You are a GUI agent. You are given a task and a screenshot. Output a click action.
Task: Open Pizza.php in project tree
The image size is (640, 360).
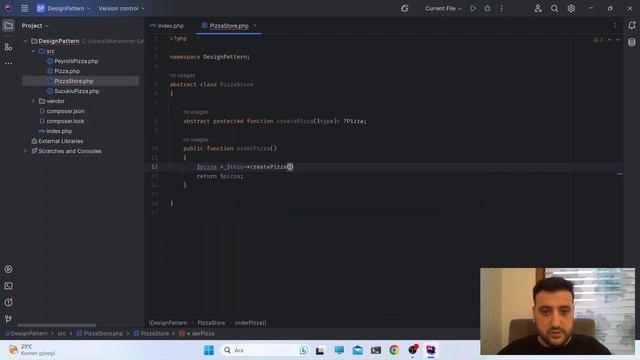click(x=67, y=71)
